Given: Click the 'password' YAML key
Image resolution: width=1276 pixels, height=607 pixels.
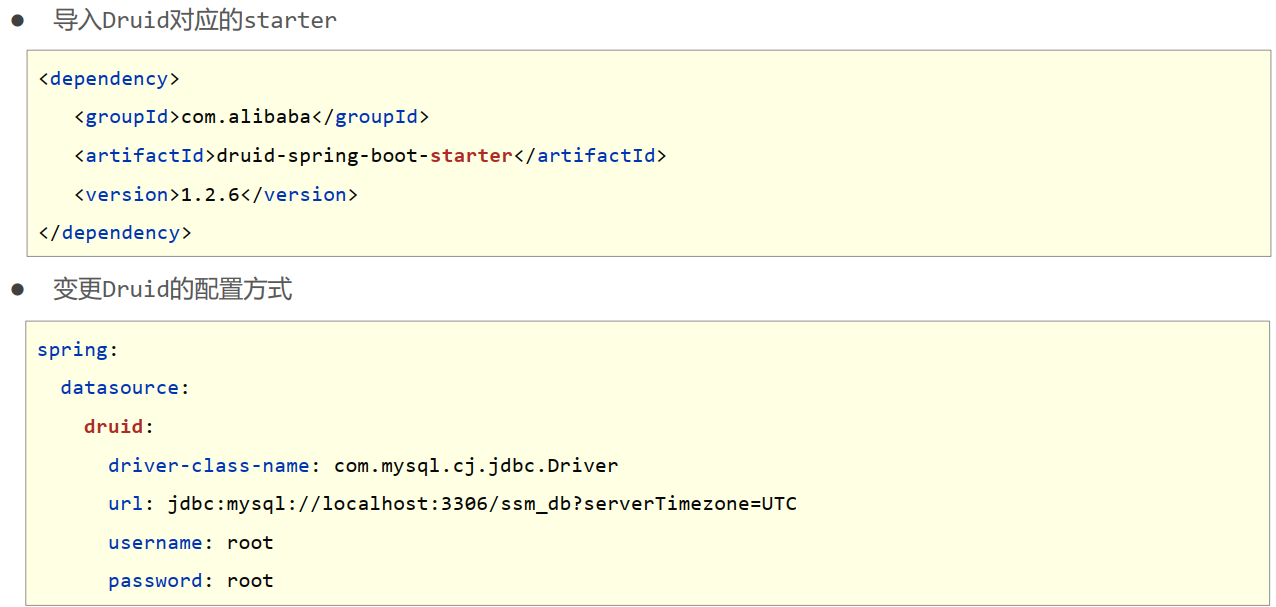Looking at the screenshot, I should click(x=155, y=581).
